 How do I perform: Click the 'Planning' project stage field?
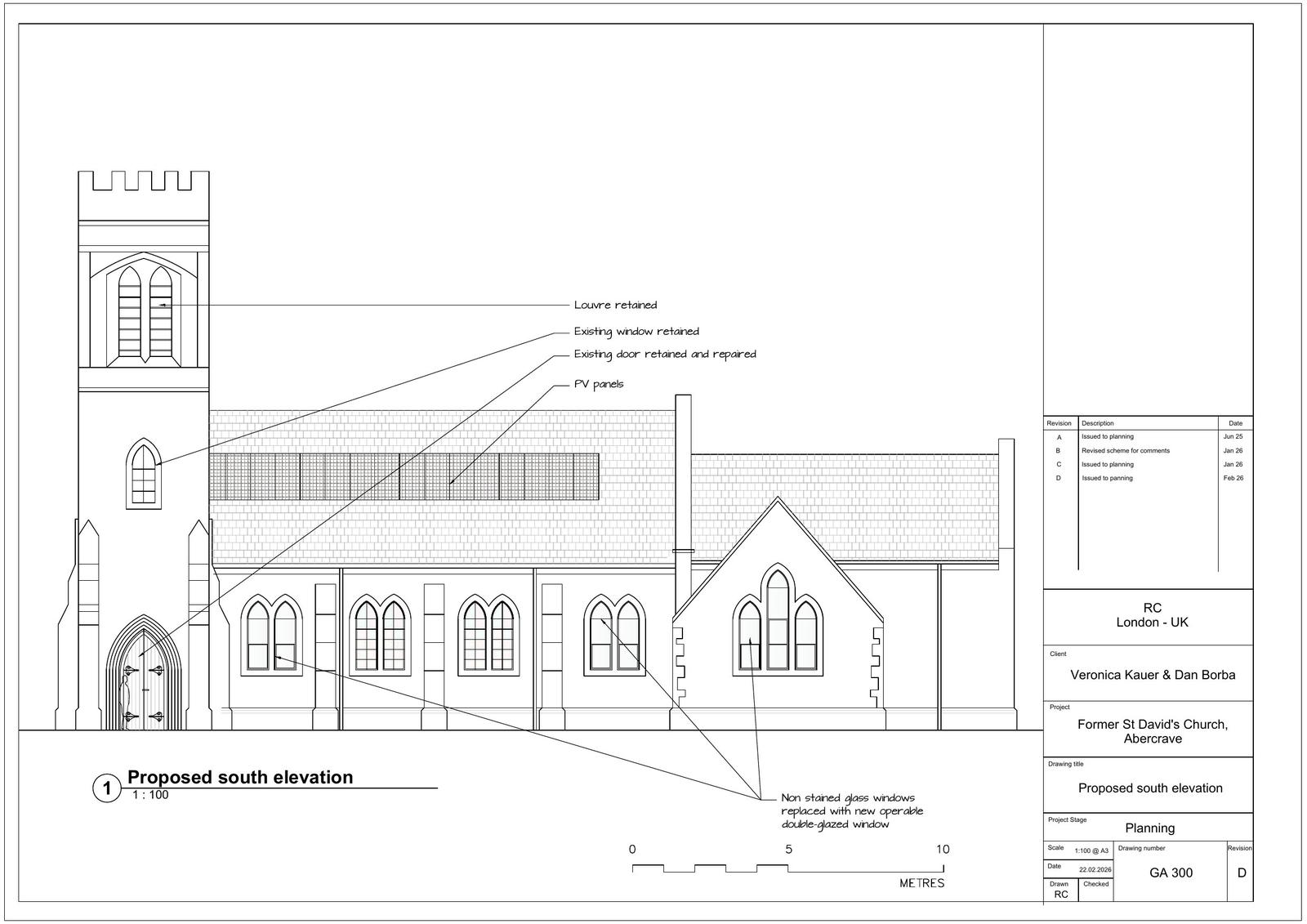point(1149,828)
